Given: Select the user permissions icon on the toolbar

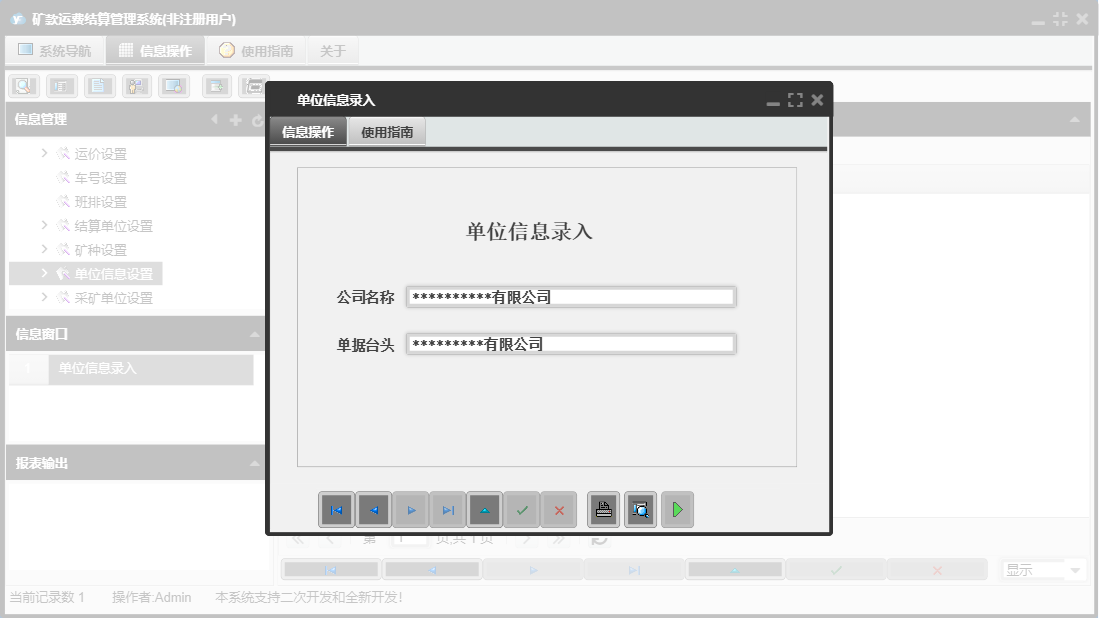Looking at the screenshot, I should 136,86.
